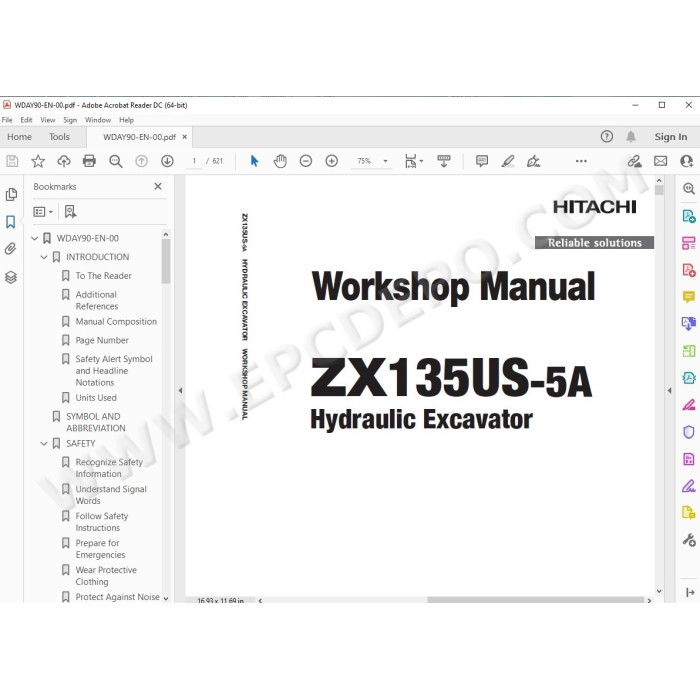The width and height of the screenshot is (700, 700).
Task: Open the zoom level 75% dropdown
Action: click(386, 161)
